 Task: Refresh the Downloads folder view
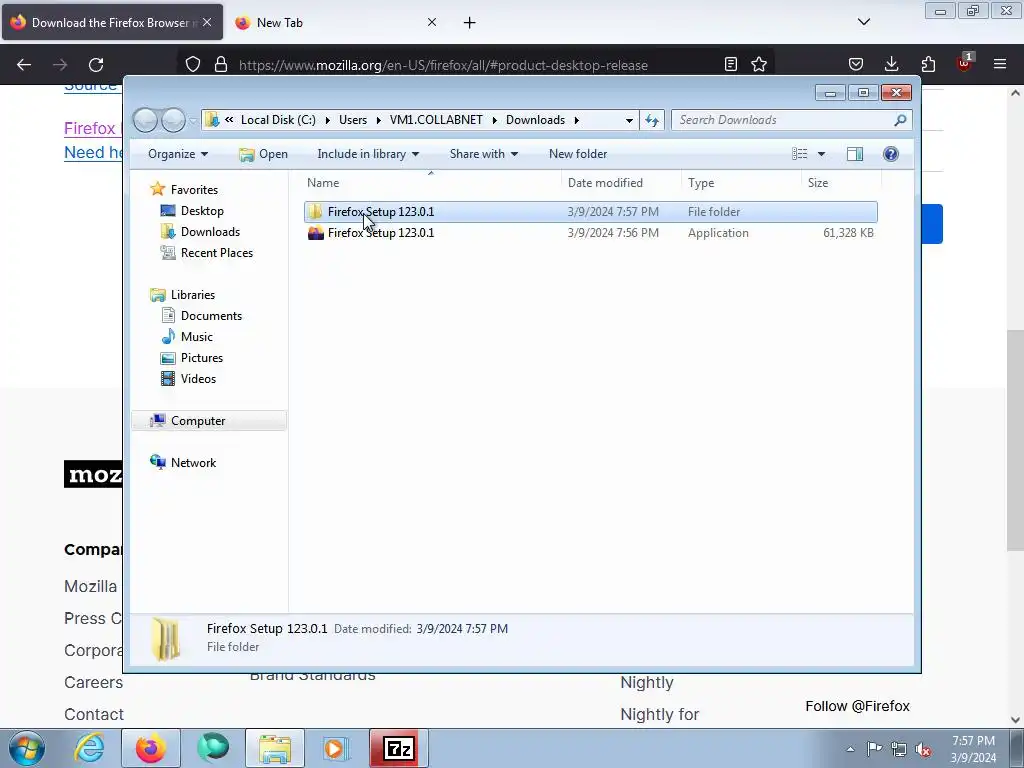[x=652, y=120]
